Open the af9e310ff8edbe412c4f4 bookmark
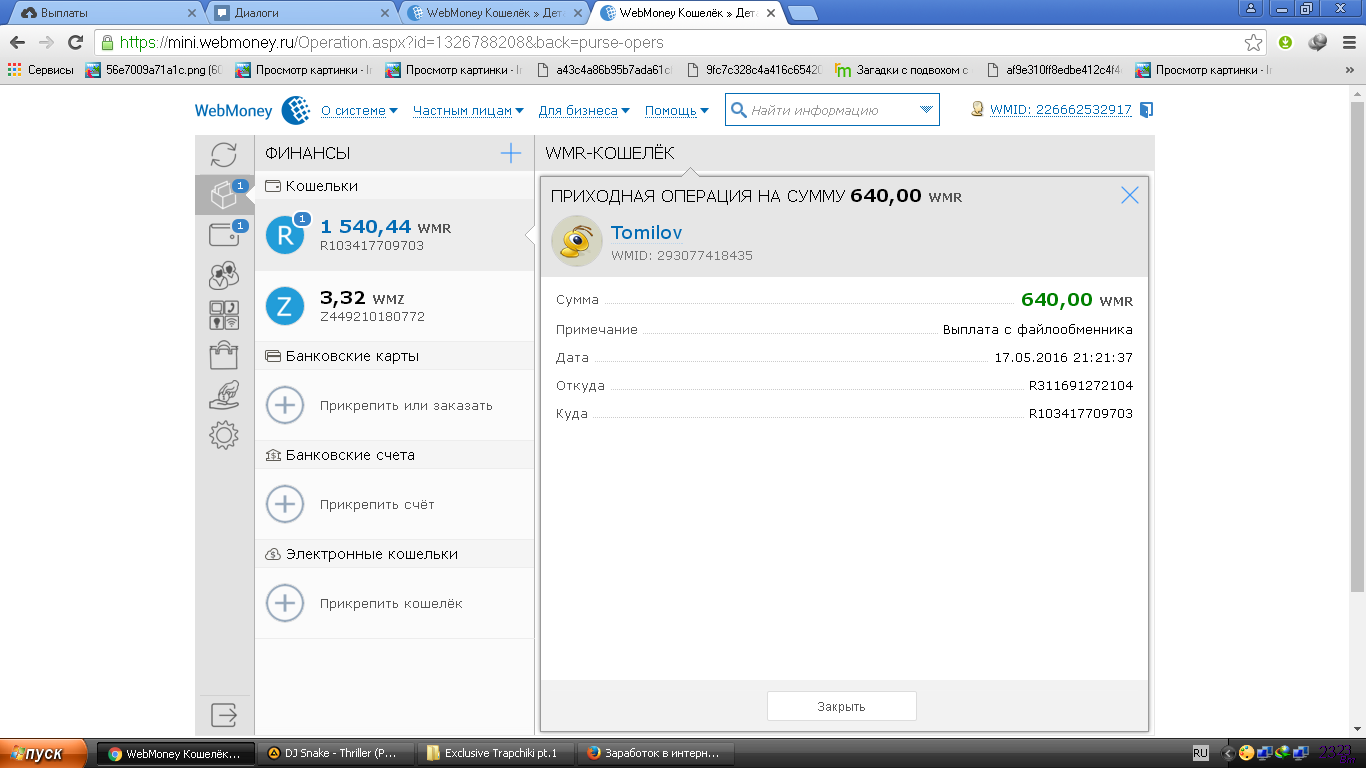Viewport: 1366px width, 768px height. coord(1055,70)
